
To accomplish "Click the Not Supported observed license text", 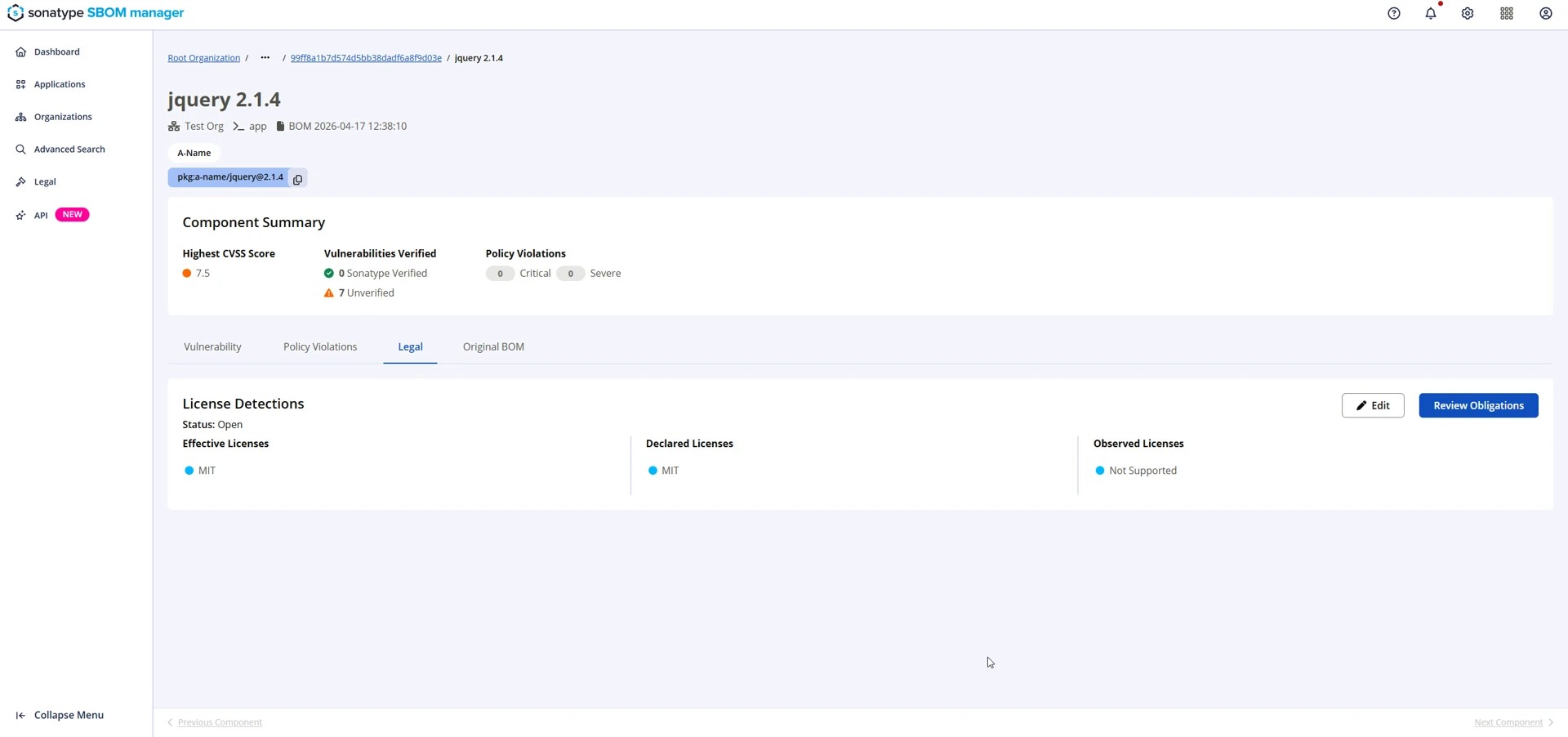I will (1143, 471).
